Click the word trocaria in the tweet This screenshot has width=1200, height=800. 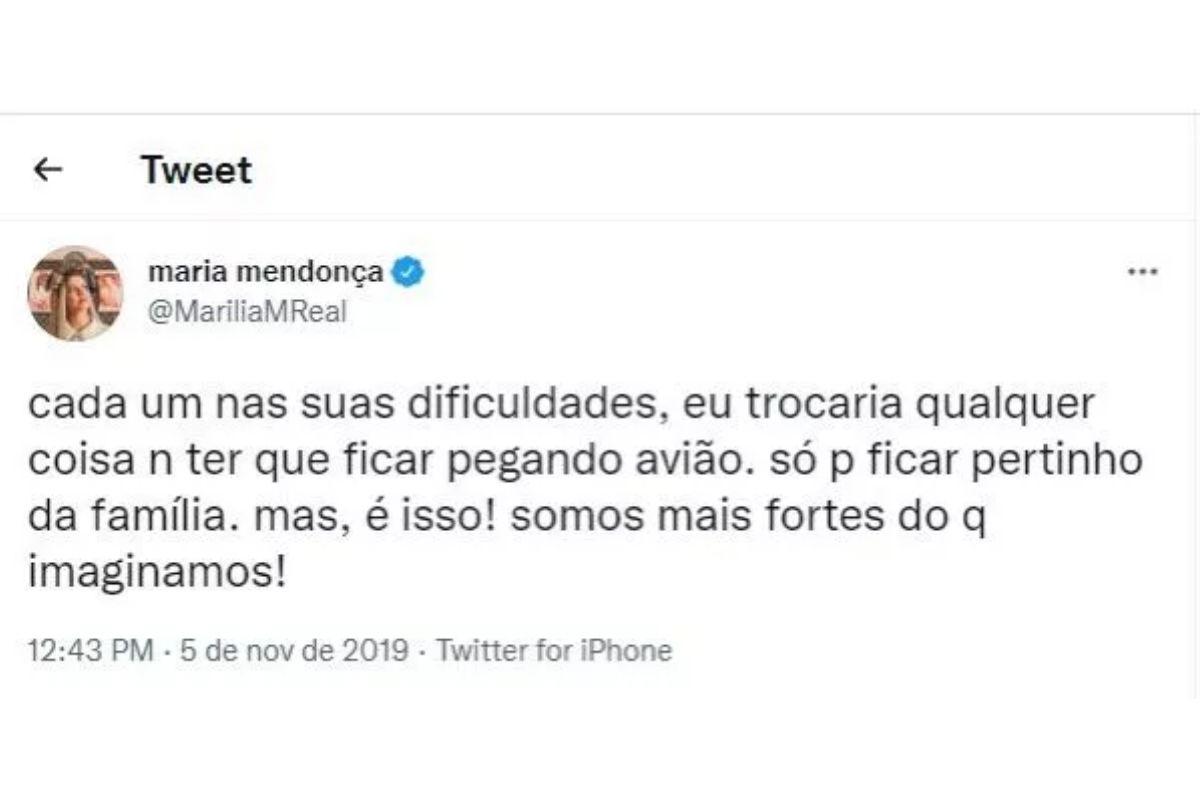[816, 409]
